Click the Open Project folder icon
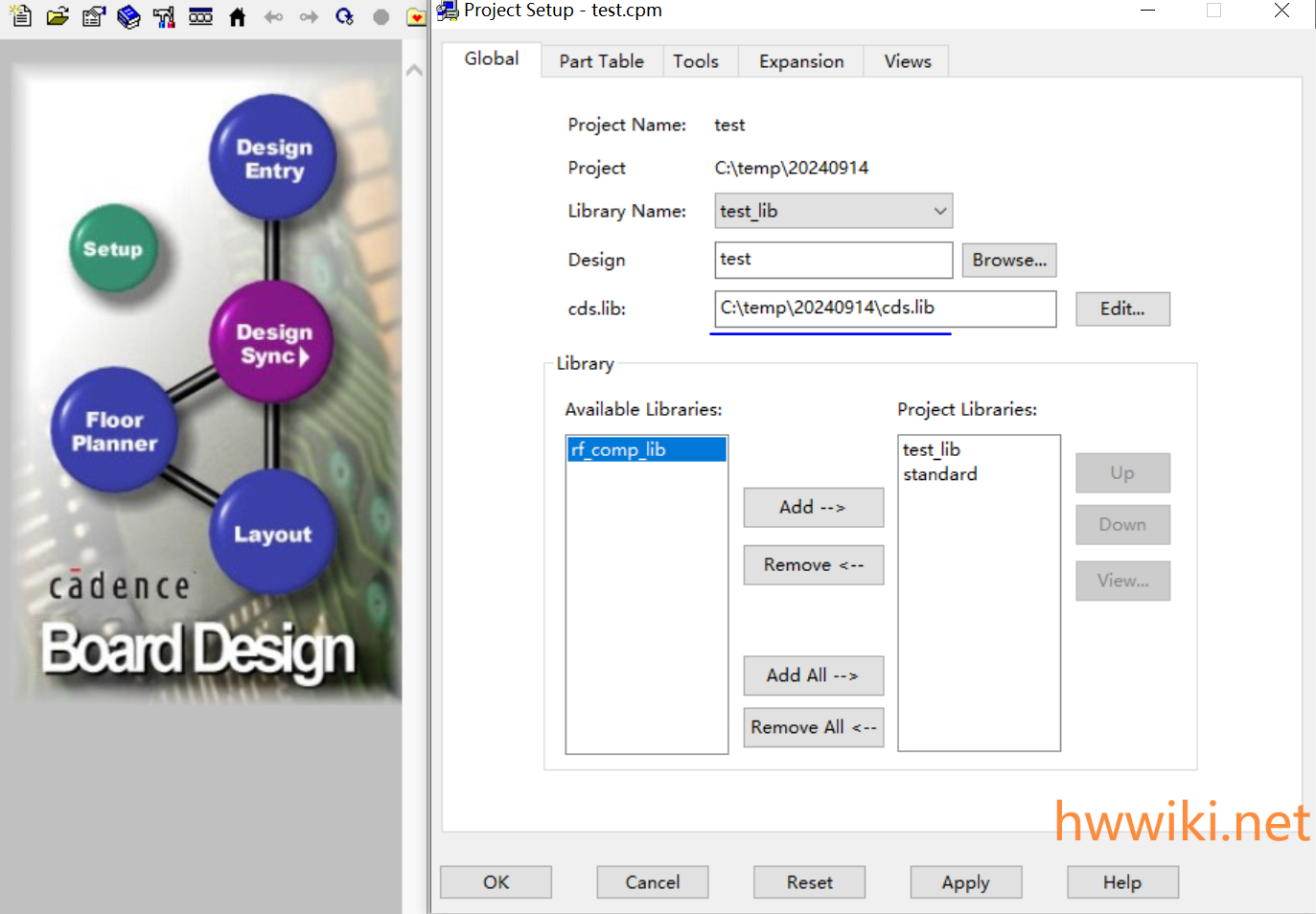 (58, 16)
